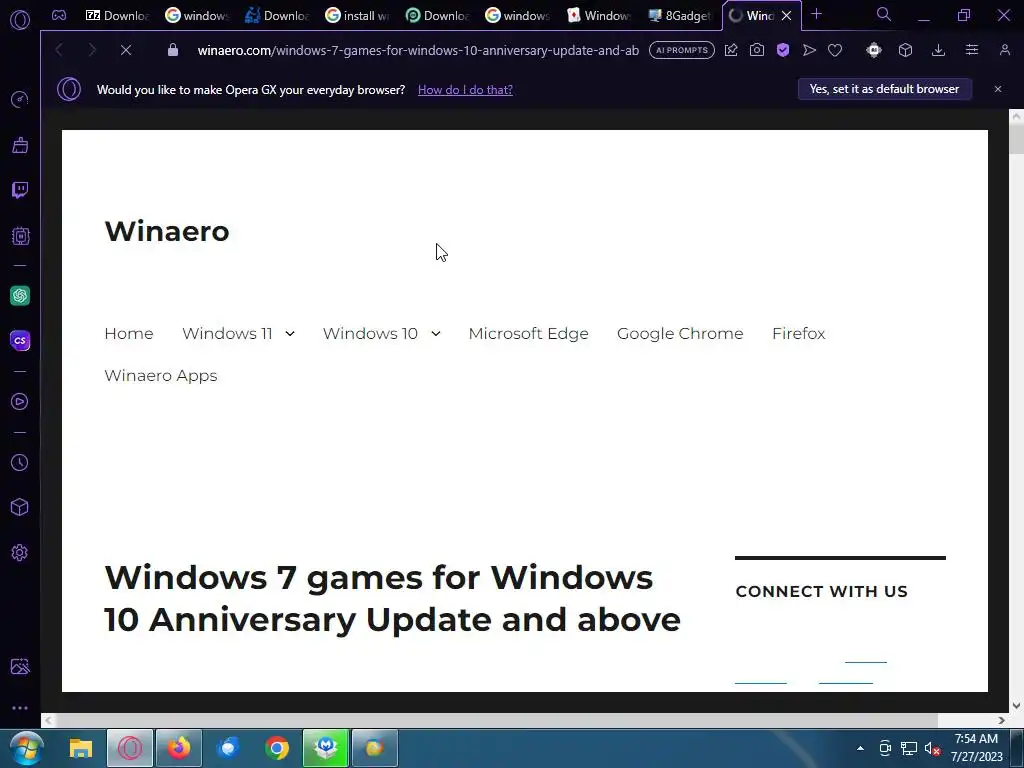Switch to the second 'windows' Google tab
This screenshot has width=1024, height=768.
(519, 15)
